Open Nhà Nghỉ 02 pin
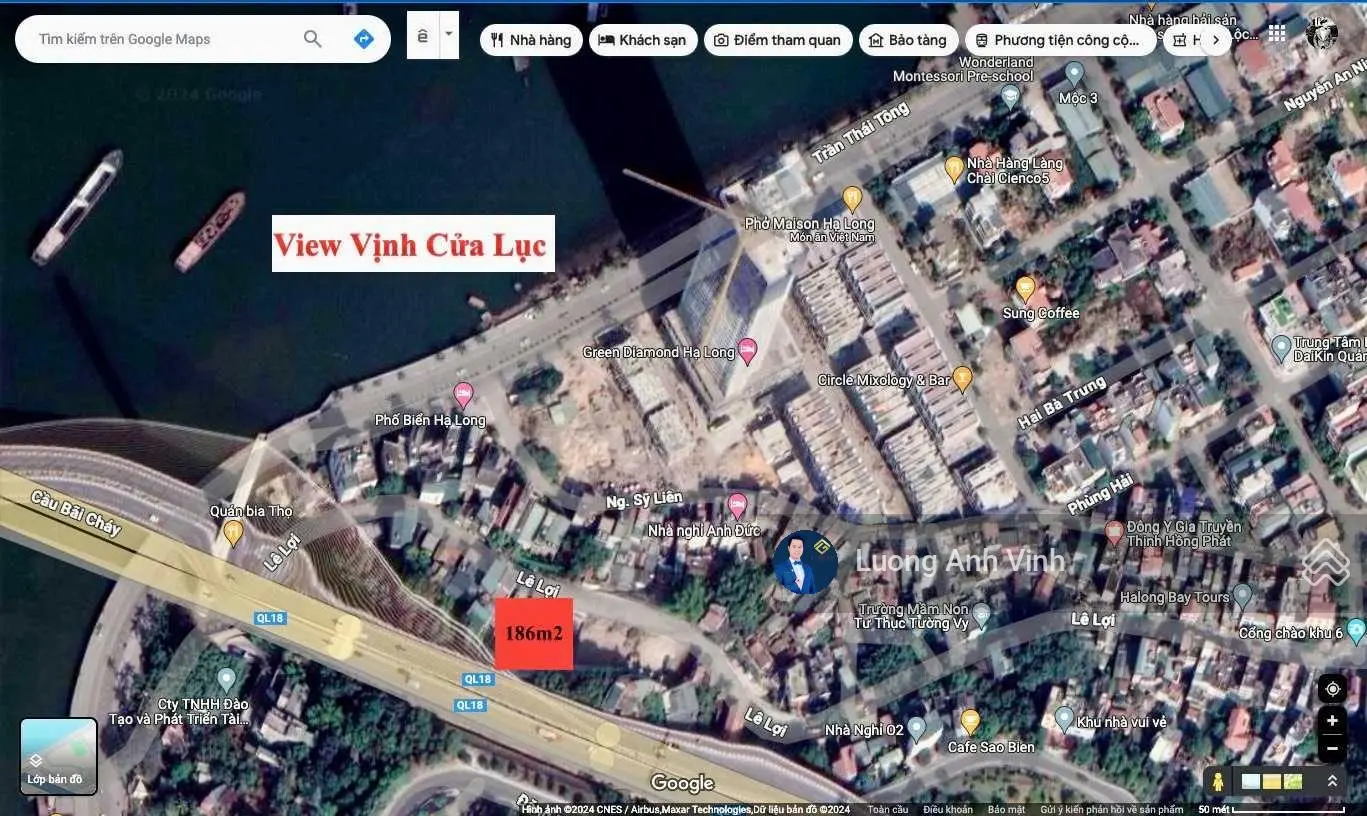This screenshot has width=1367, height=816. point(917,729)
